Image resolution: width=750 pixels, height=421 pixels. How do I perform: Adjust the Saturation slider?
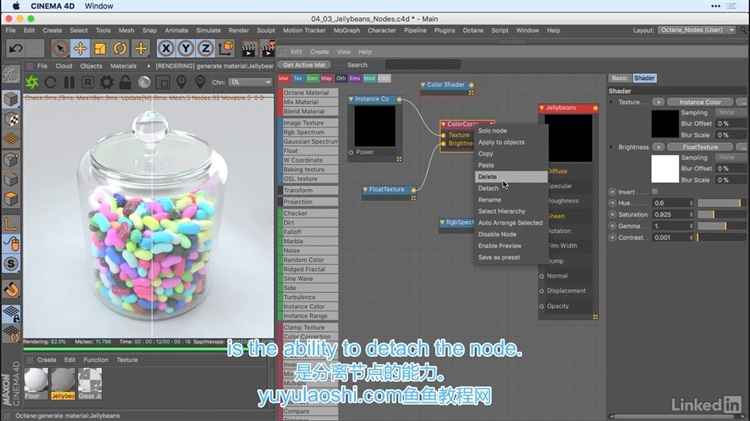pyautogui.click(x=719, y=215)
